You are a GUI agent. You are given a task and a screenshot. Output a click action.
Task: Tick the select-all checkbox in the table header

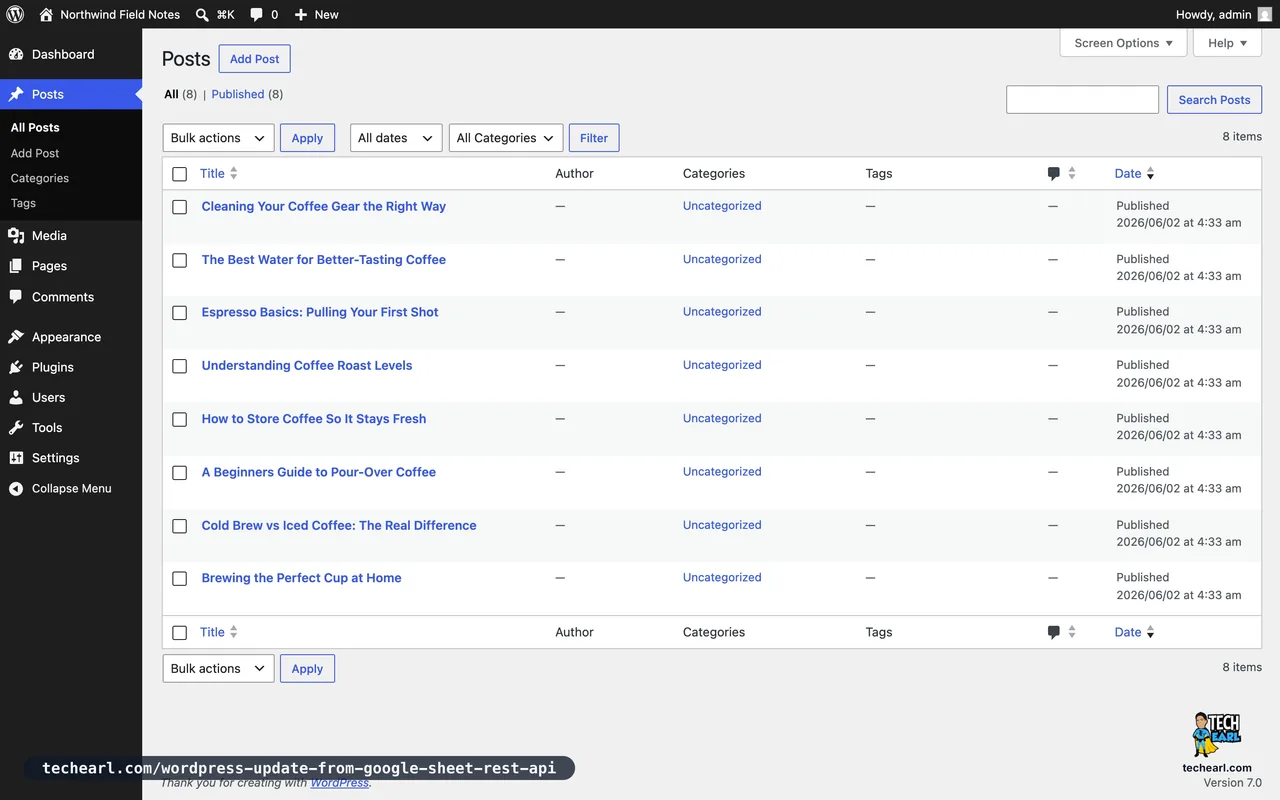pos(180,174)
